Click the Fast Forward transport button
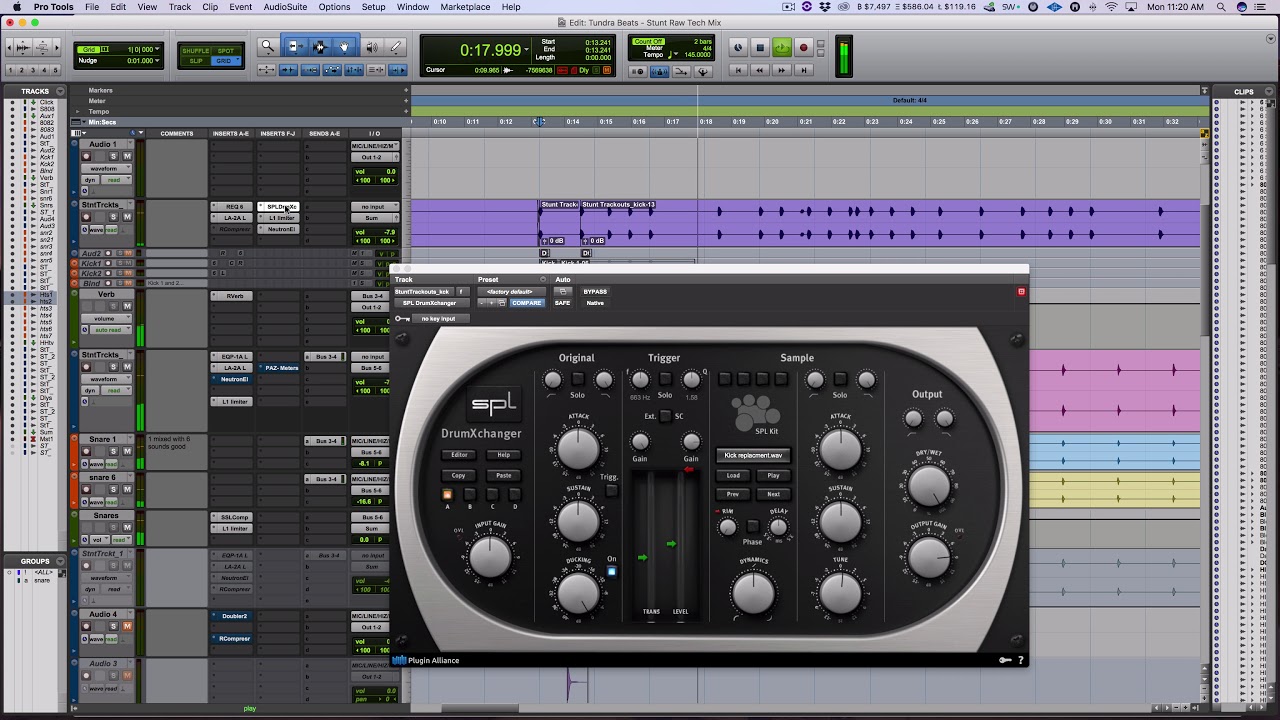Screen dimensions: 1280x720 (x=781, y=70)
